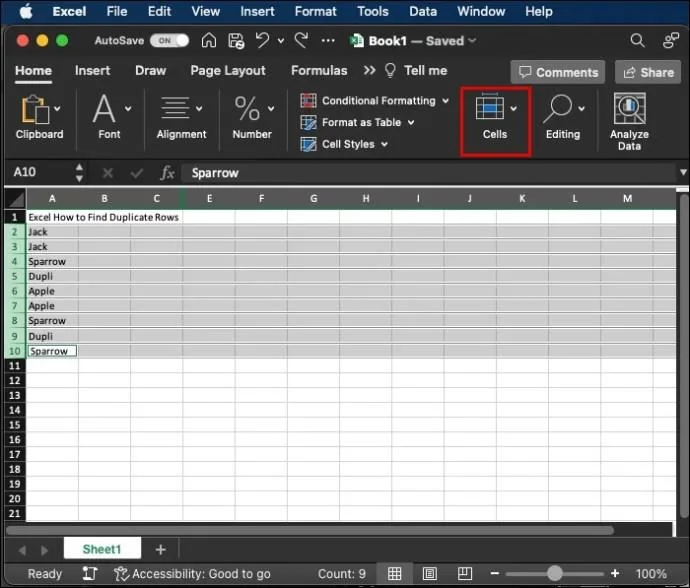Screen dimensions: 690x588
Task: Open the Formulas ribbon tab
Action: (319, 71)
